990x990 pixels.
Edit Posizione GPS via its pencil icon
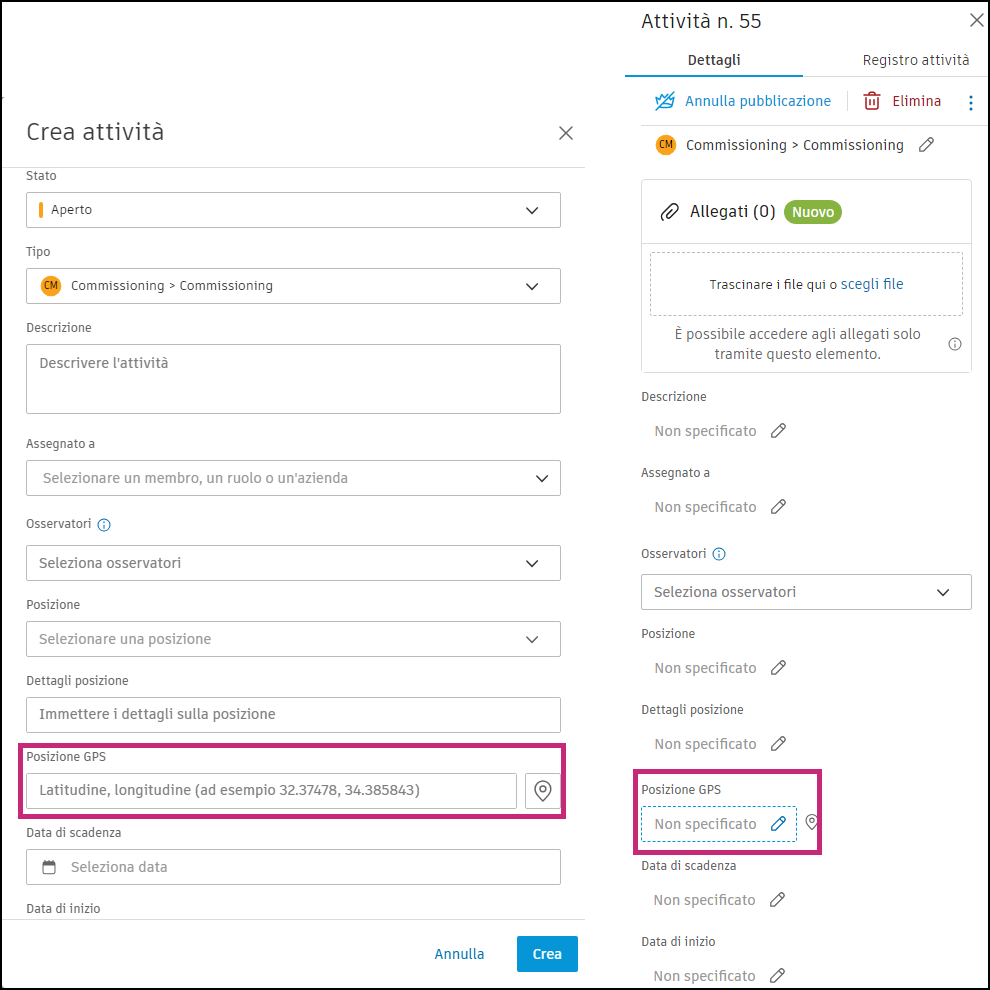point(779,823)
